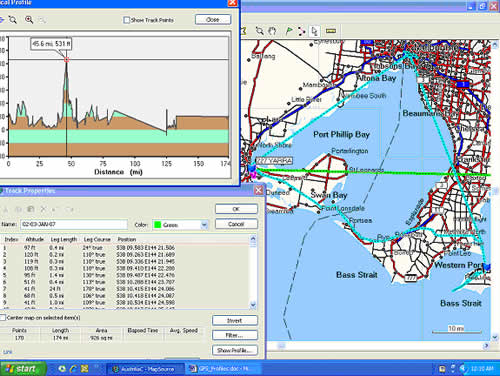
Task: Click the Paste icon in Track Properties toolbar
Action: pyautogui.click(x=31, y=209)
